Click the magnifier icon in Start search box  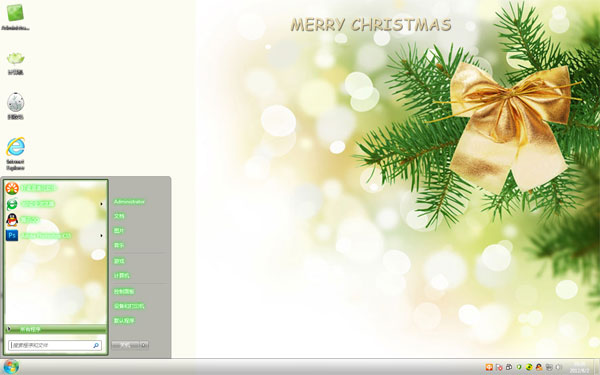pyautogui.click(x=96, y=346)
